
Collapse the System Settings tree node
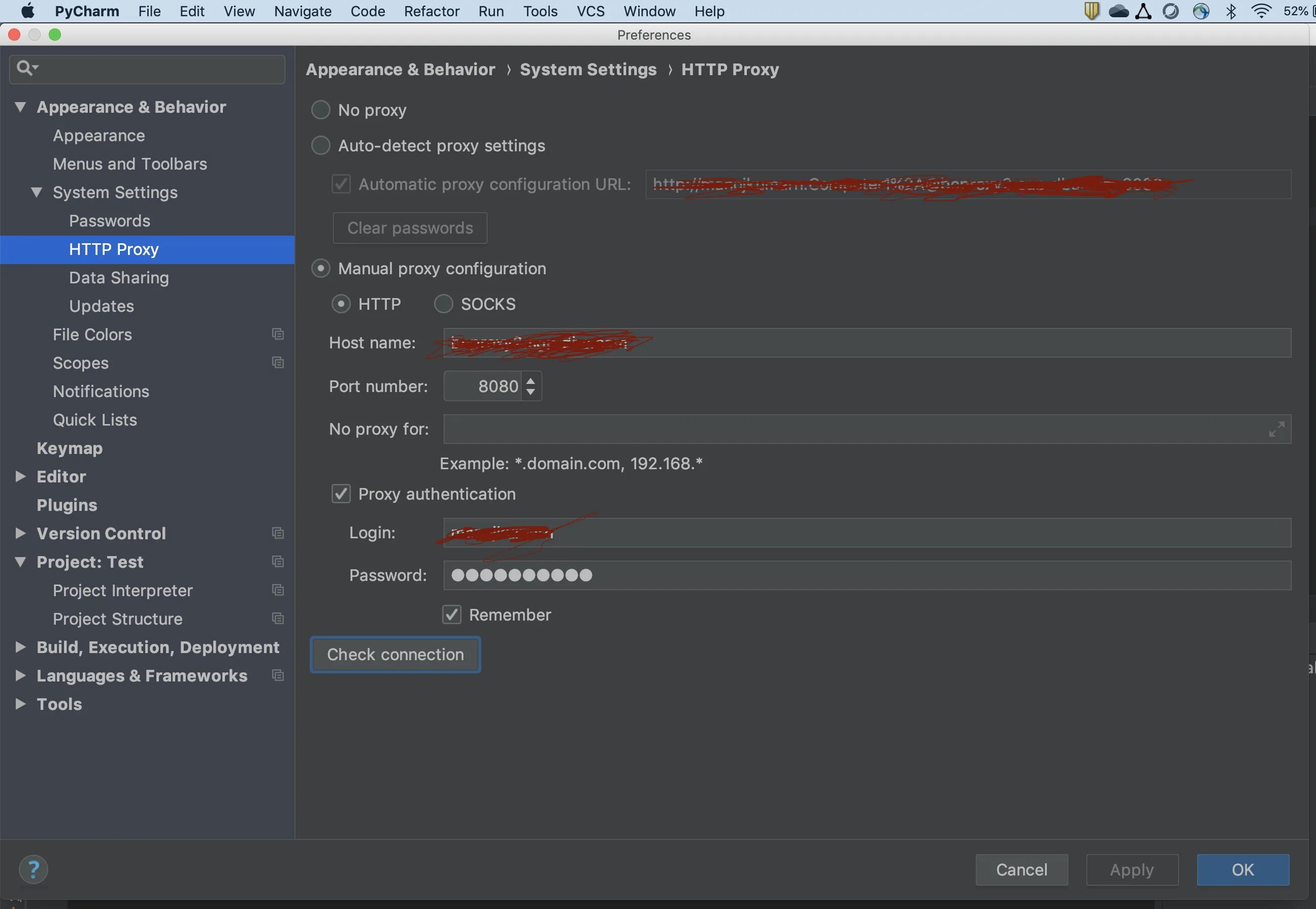[x=37, y=192]
